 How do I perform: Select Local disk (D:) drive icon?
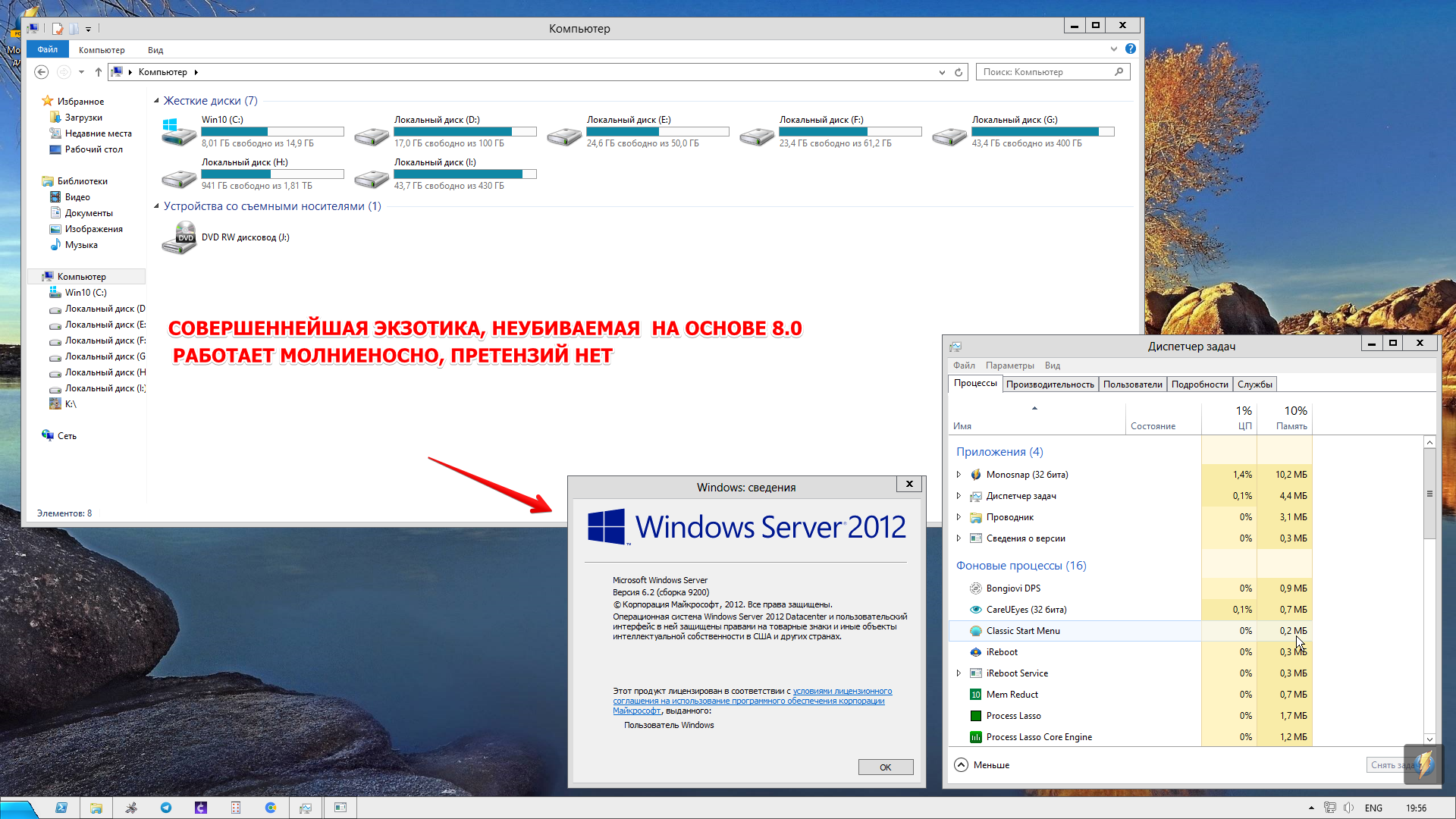tap(372, 136)
